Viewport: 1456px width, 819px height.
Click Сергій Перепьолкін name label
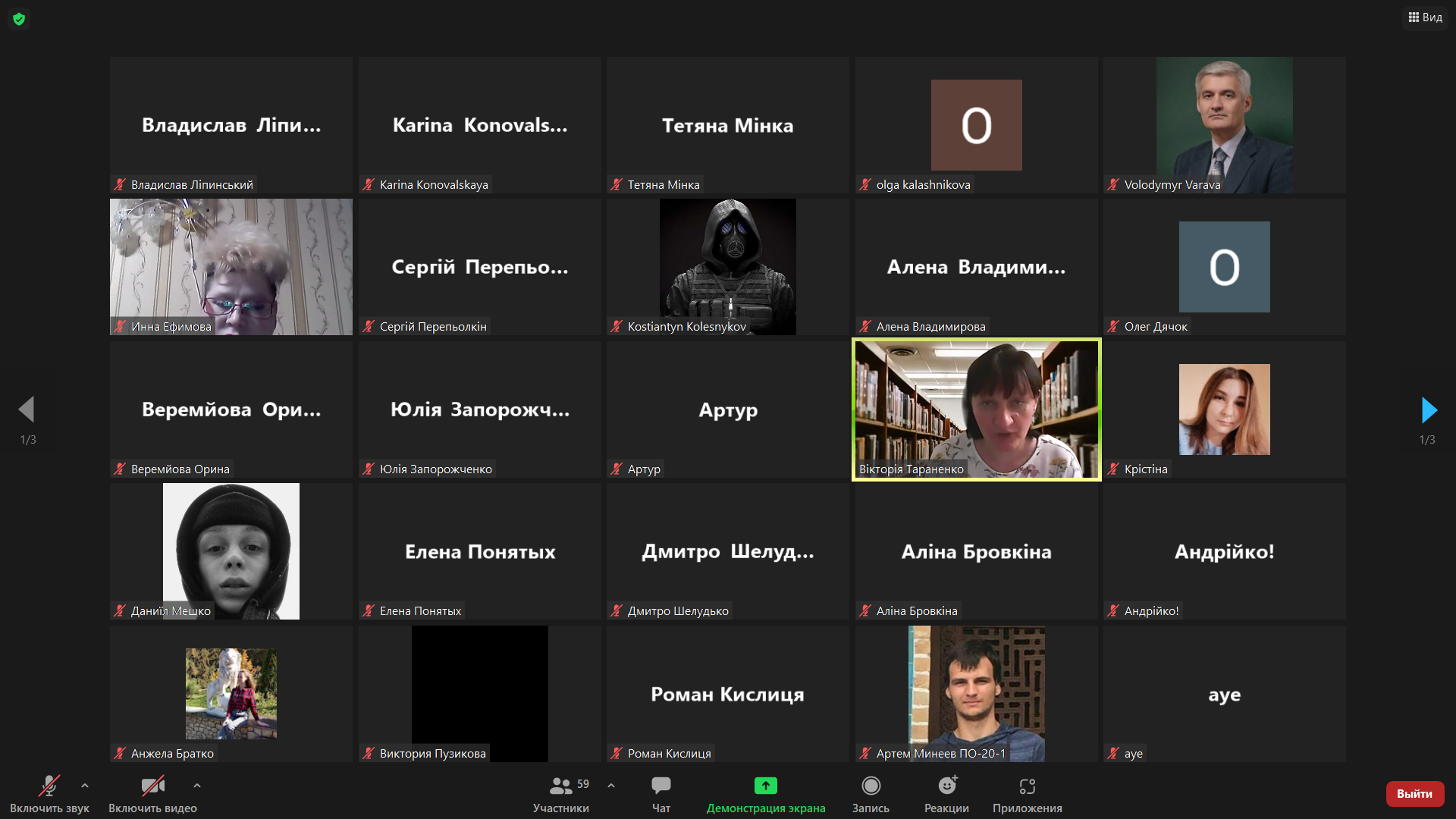[433, 326]
